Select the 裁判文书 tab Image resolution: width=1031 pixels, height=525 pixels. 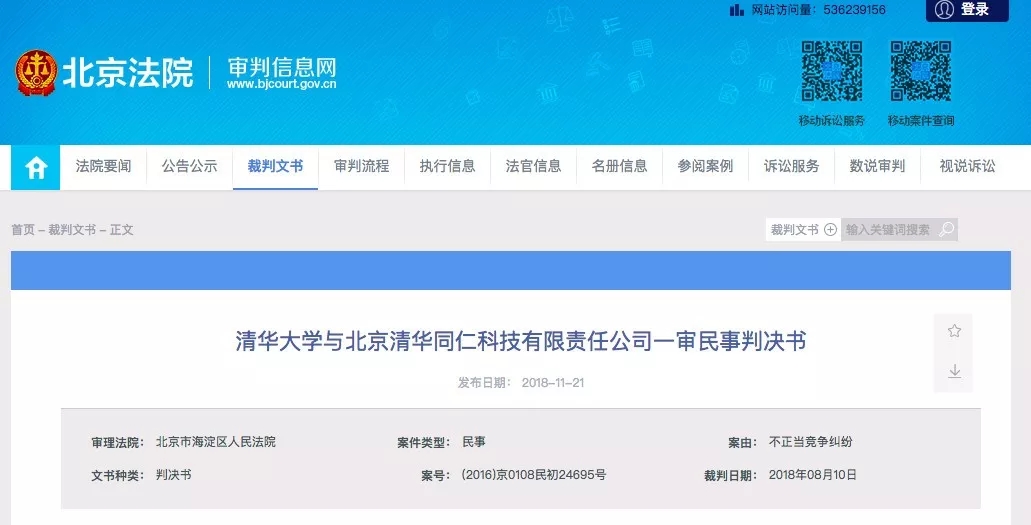point(275,166)
